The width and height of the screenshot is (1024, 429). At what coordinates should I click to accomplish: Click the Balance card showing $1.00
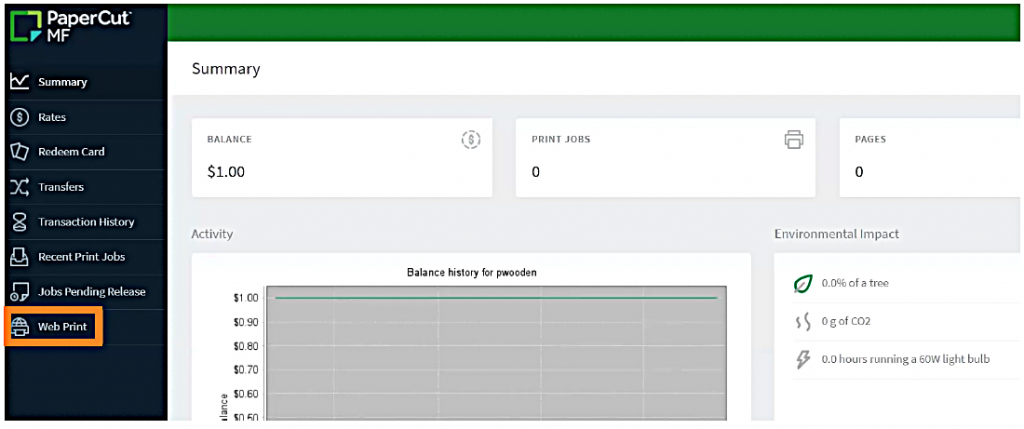click(342, 157)
